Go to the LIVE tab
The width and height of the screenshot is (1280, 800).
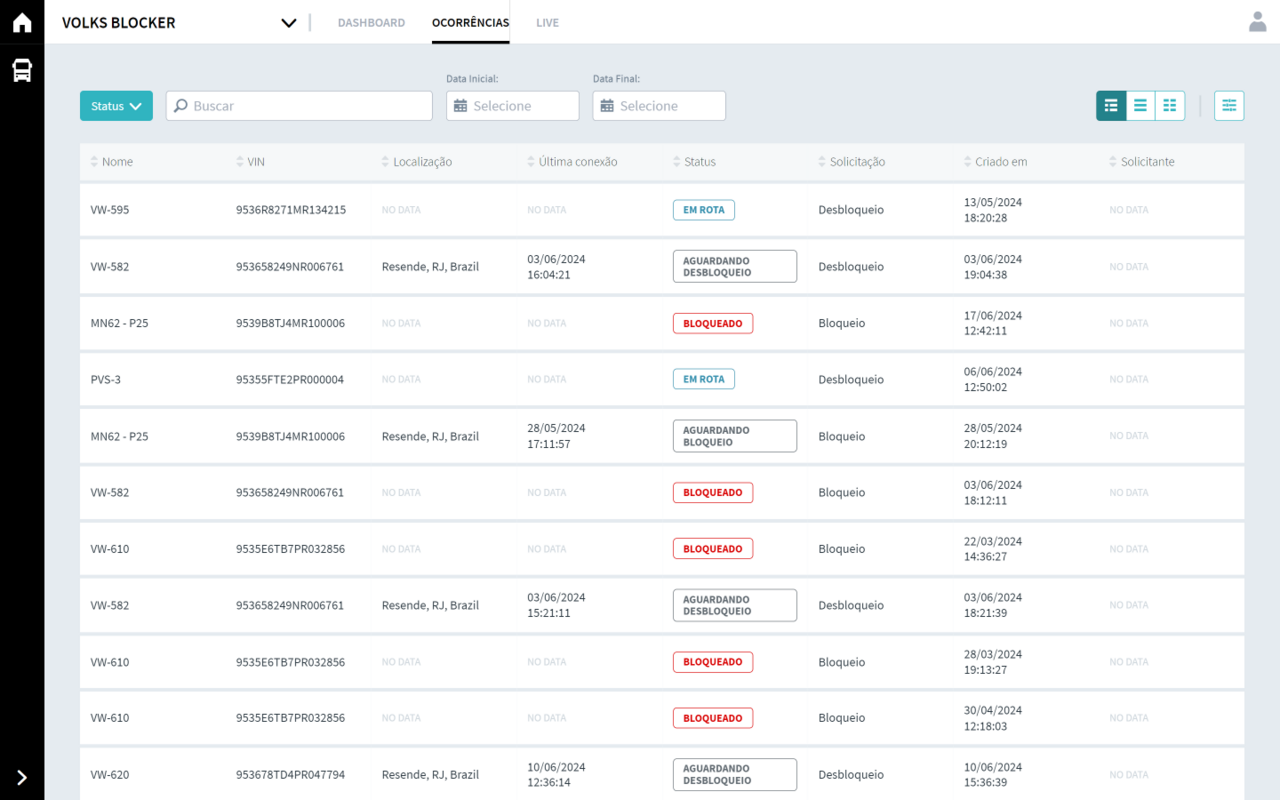(547, 23)
